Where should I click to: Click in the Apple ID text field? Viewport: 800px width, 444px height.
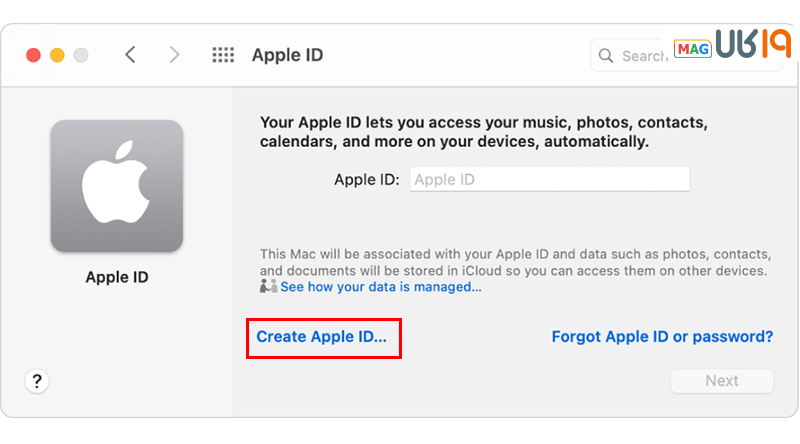(549, 180)
